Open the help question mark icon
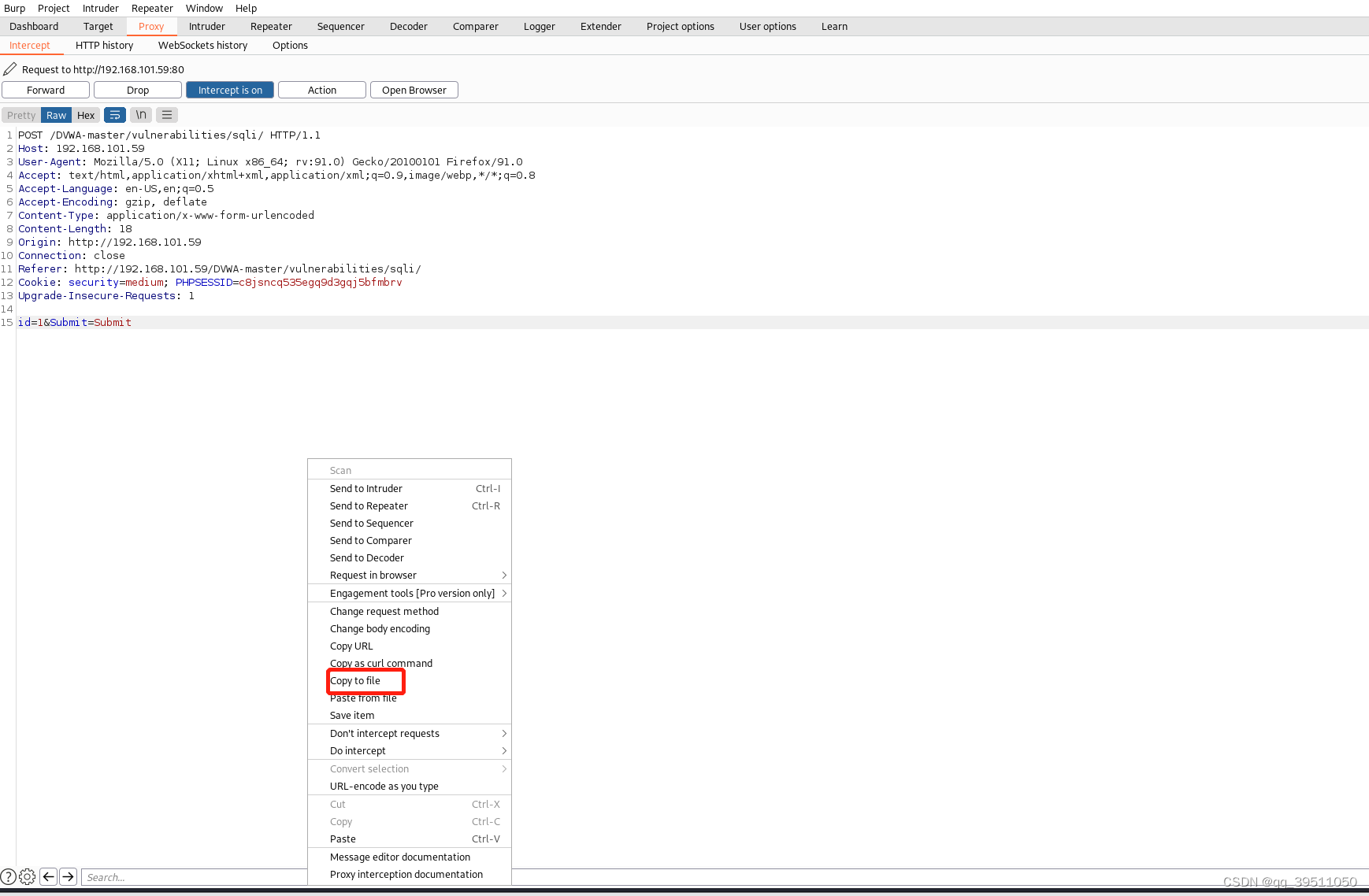This screenshot has height=896, width=1369. (8, 876)
